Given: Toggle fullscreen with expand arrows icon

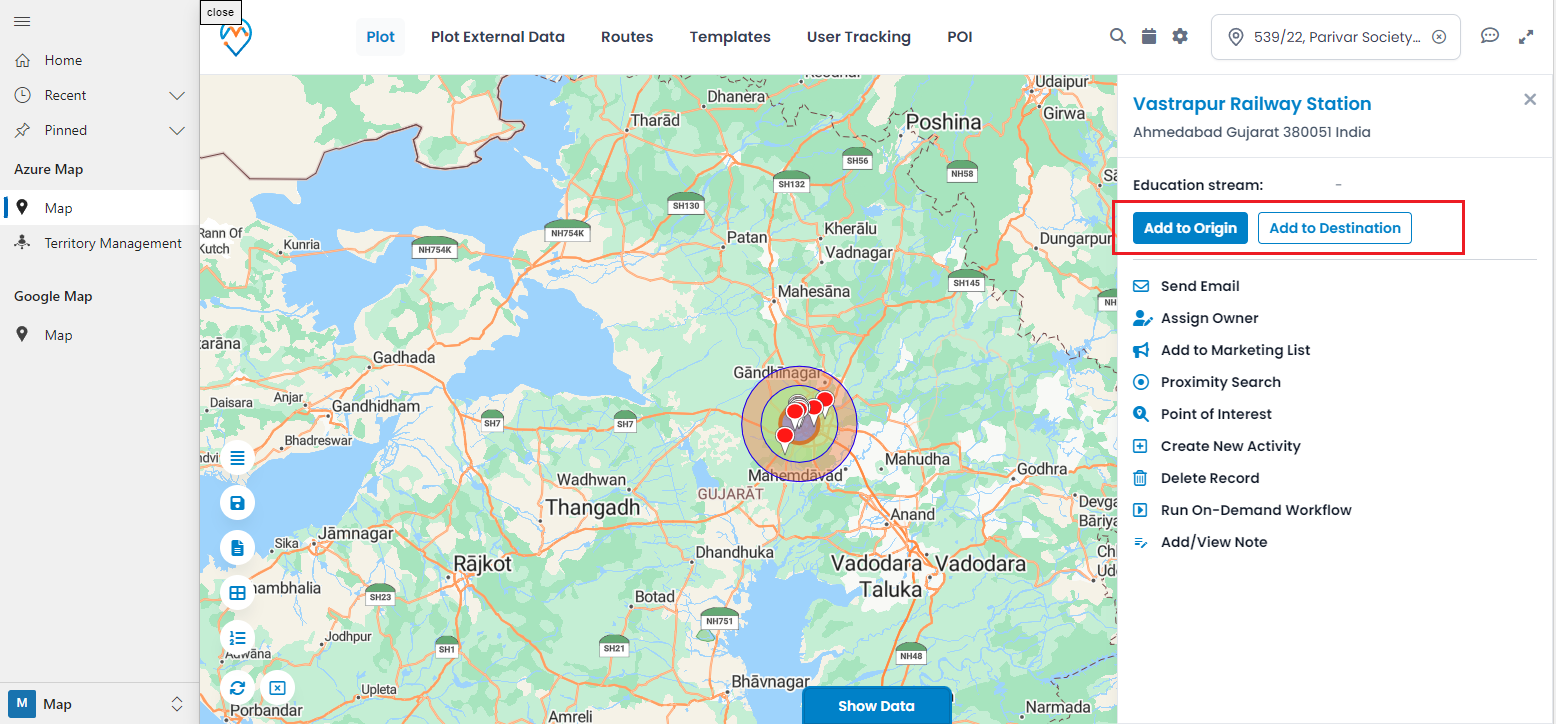Looking at the screenshot, I should click(x=1526, y=36).
